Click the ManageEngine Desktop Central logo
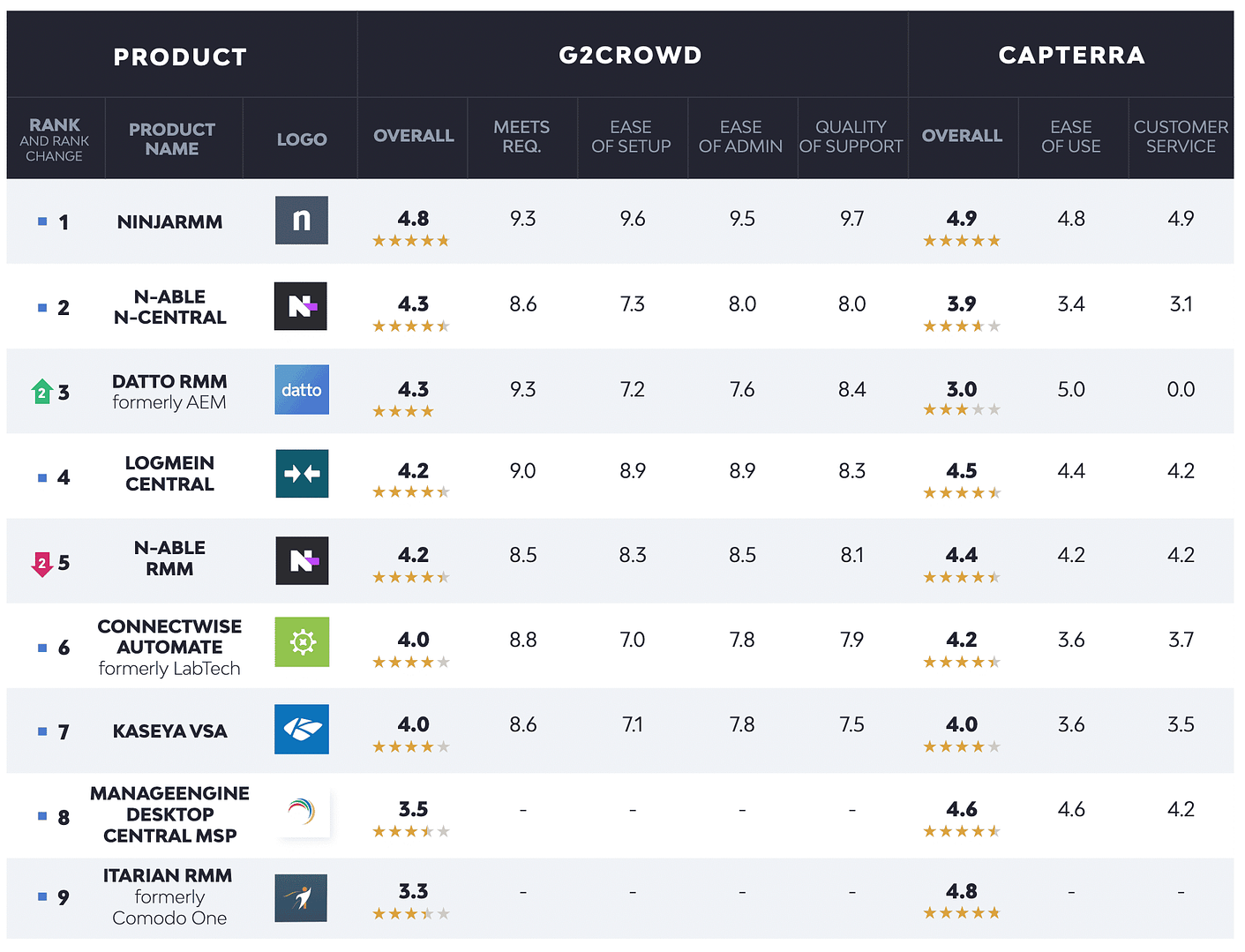Image resolution: width=1245 pixels, height=952 pixels. (x=302, y=812)
